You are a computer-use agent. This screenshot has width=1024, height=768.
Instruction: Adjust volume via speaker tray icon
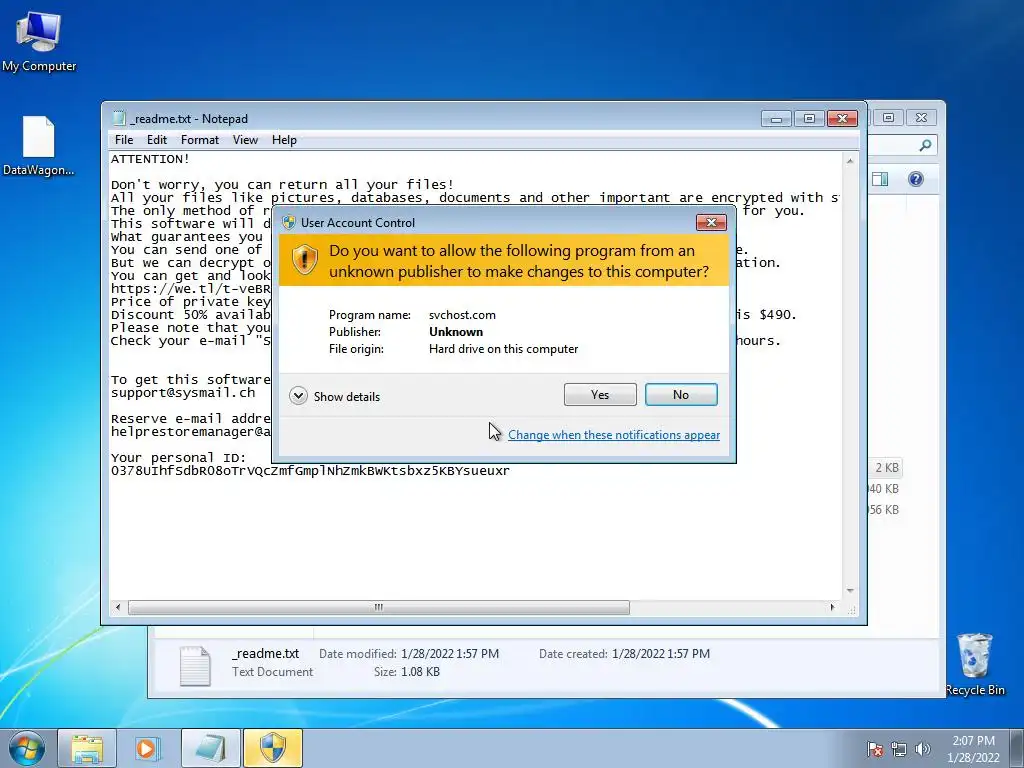[922, 749]
